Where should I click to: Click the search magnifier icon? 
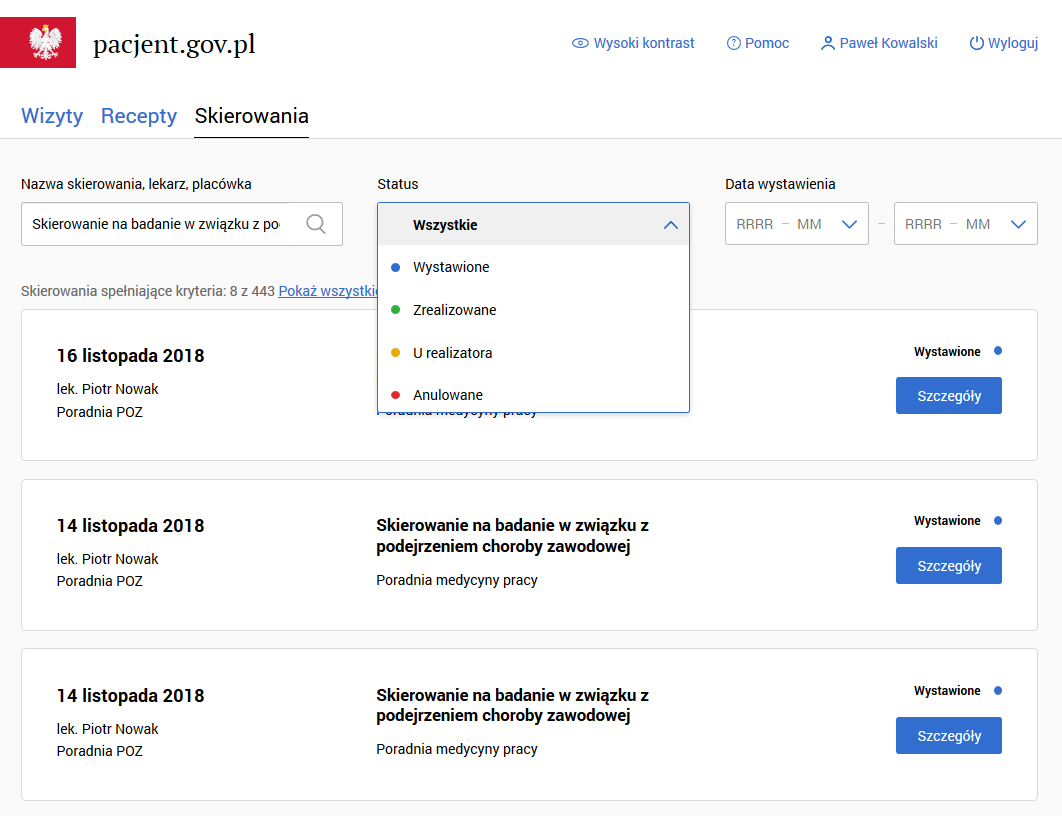pos(316,224)
